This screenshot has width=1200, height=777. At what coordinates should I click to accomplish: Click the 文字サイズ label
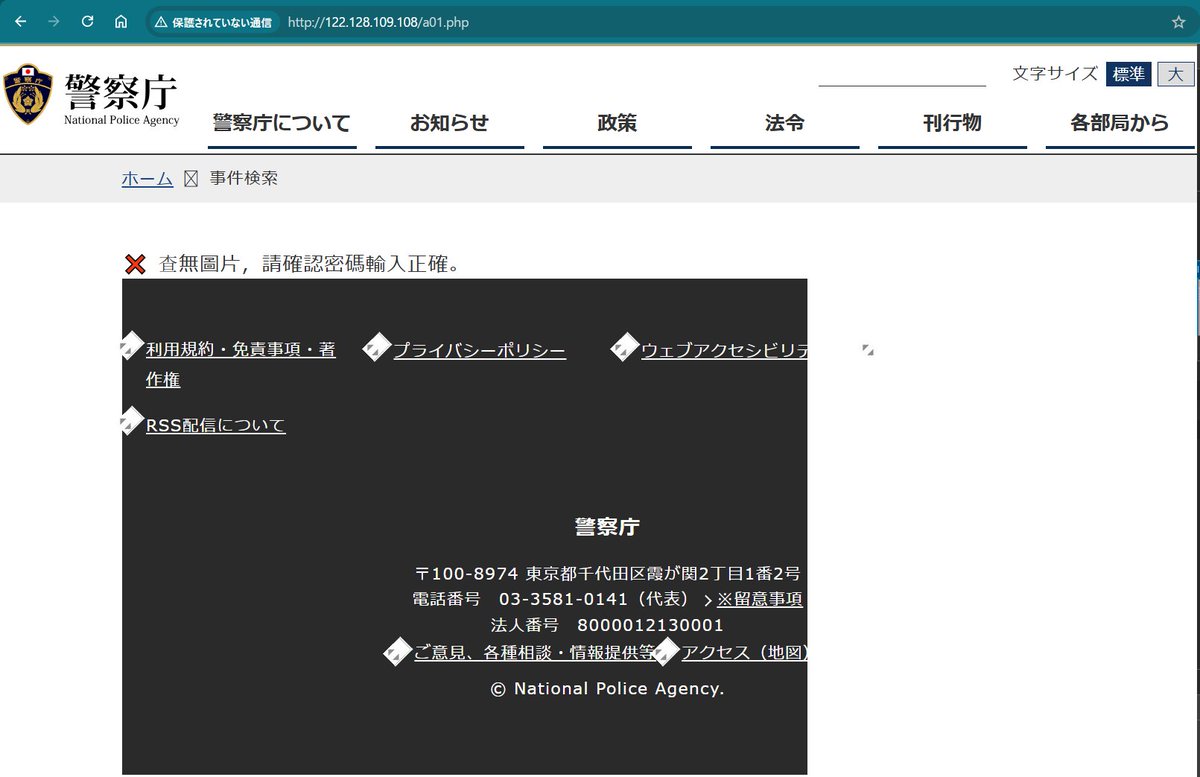(1055, 74)
